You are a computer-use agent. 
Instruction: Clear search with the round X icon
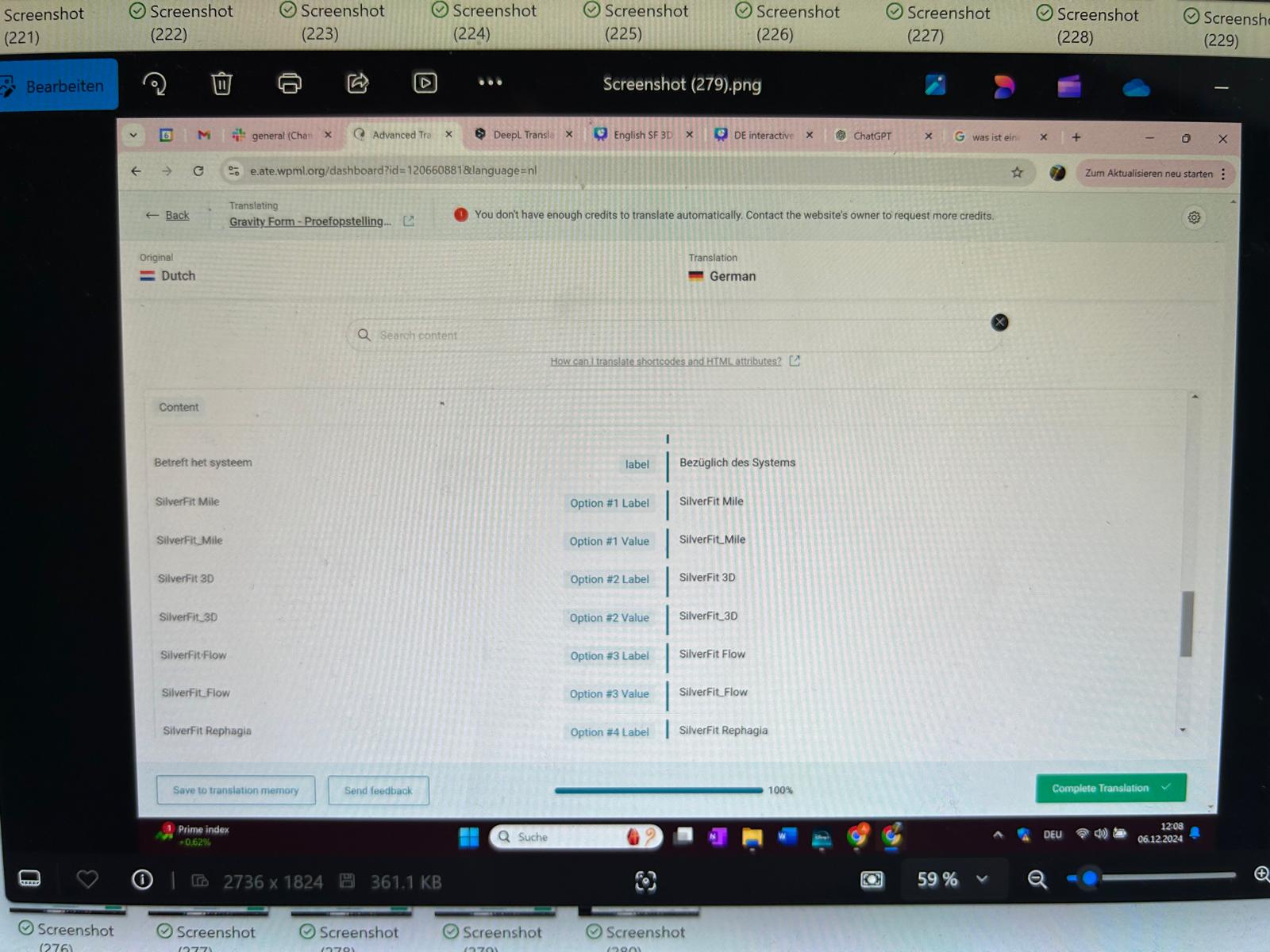[x=1000, y=322]
